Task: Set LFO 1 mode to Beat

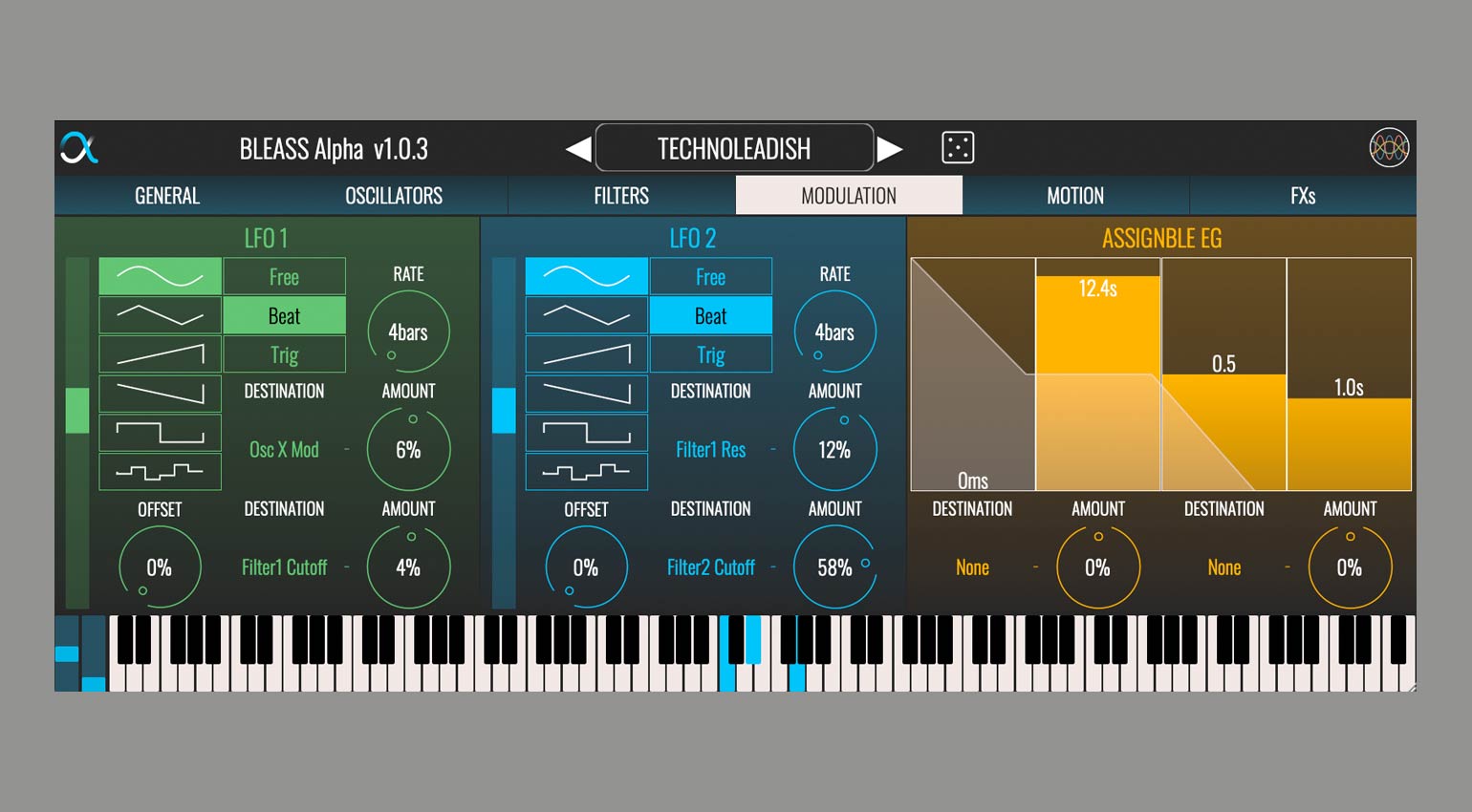Action: (284, 315)
